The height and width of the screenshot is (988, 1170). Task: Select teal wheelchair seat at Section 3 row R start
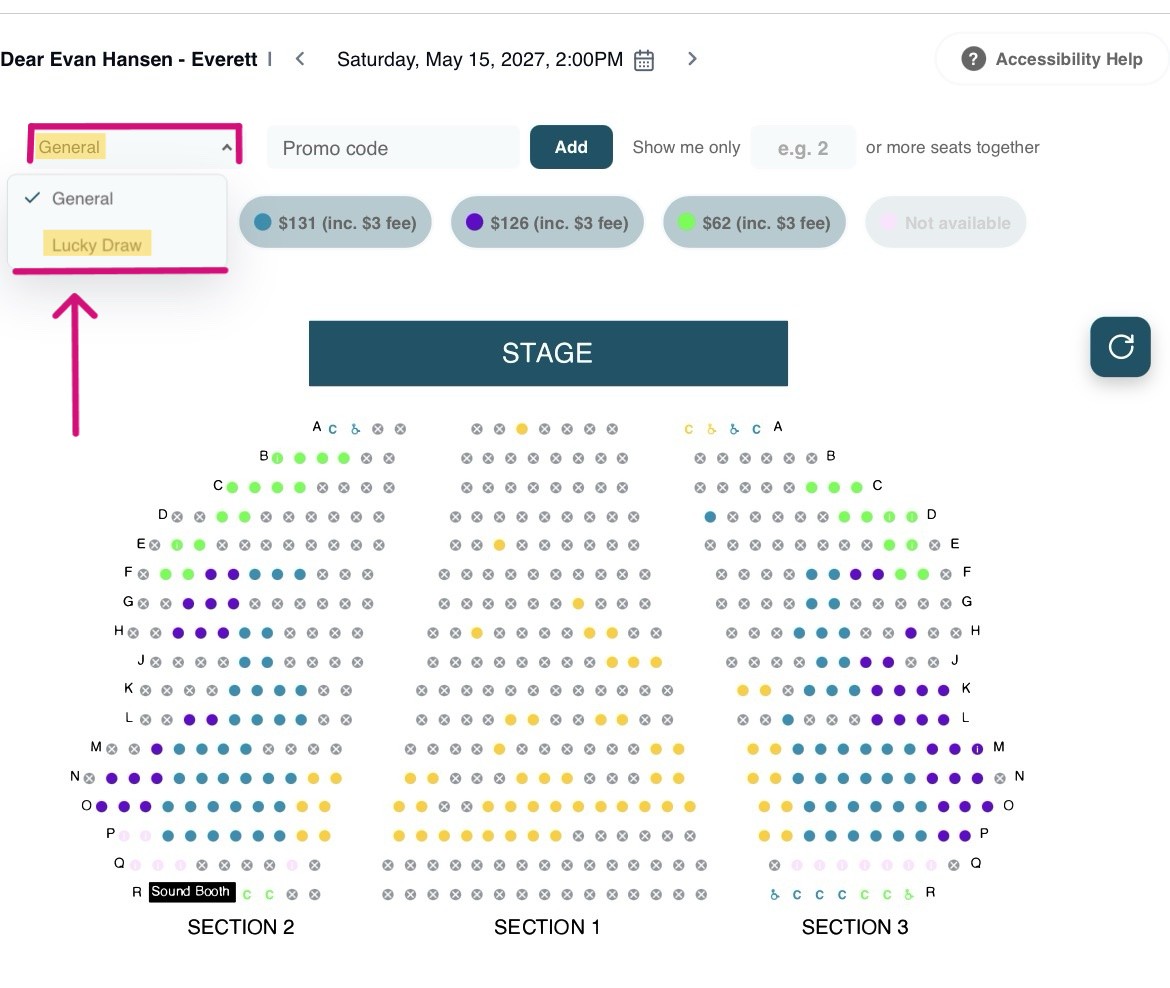775,894
